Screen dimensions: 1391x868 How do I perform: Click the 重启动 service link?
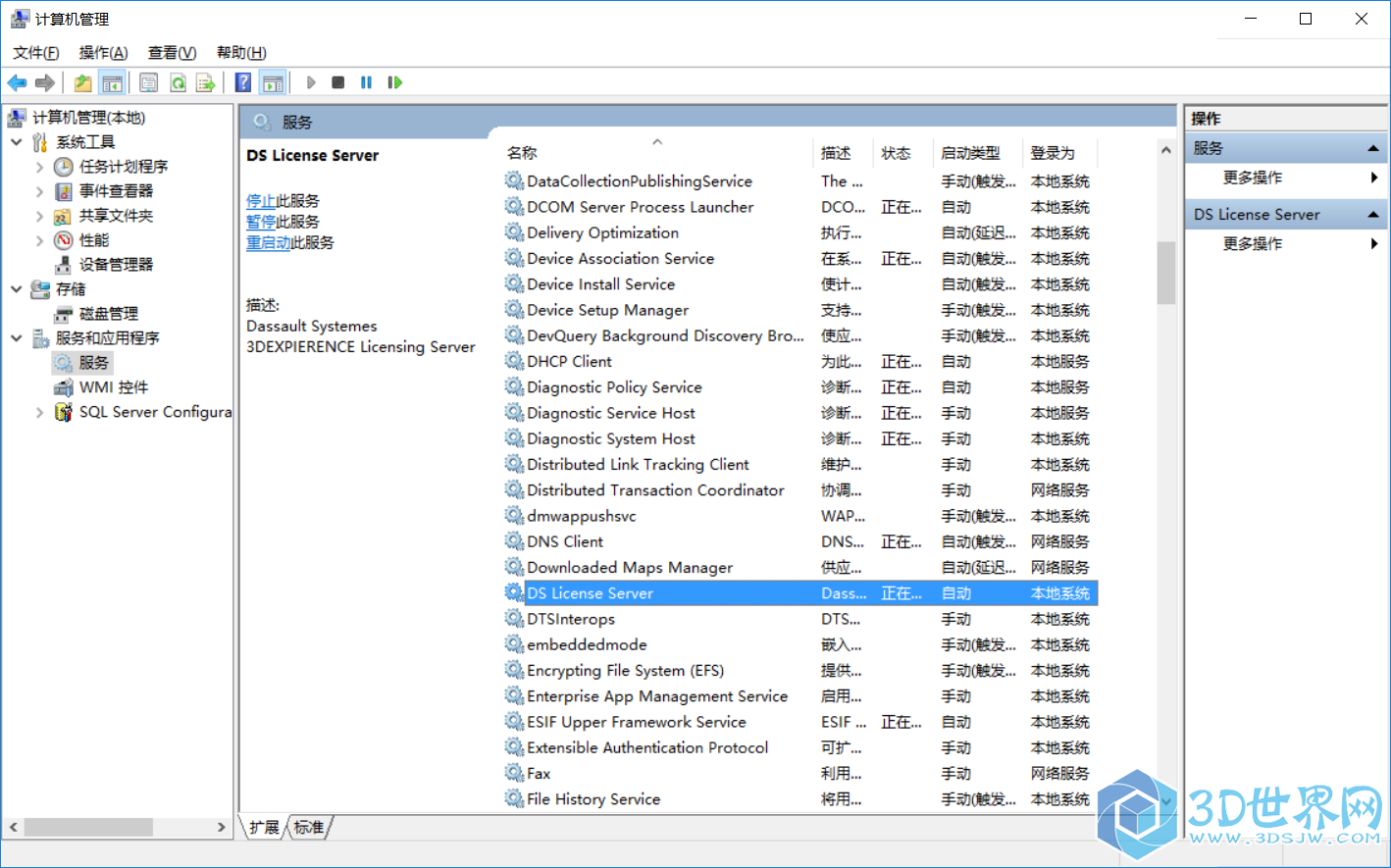(268, 242)
